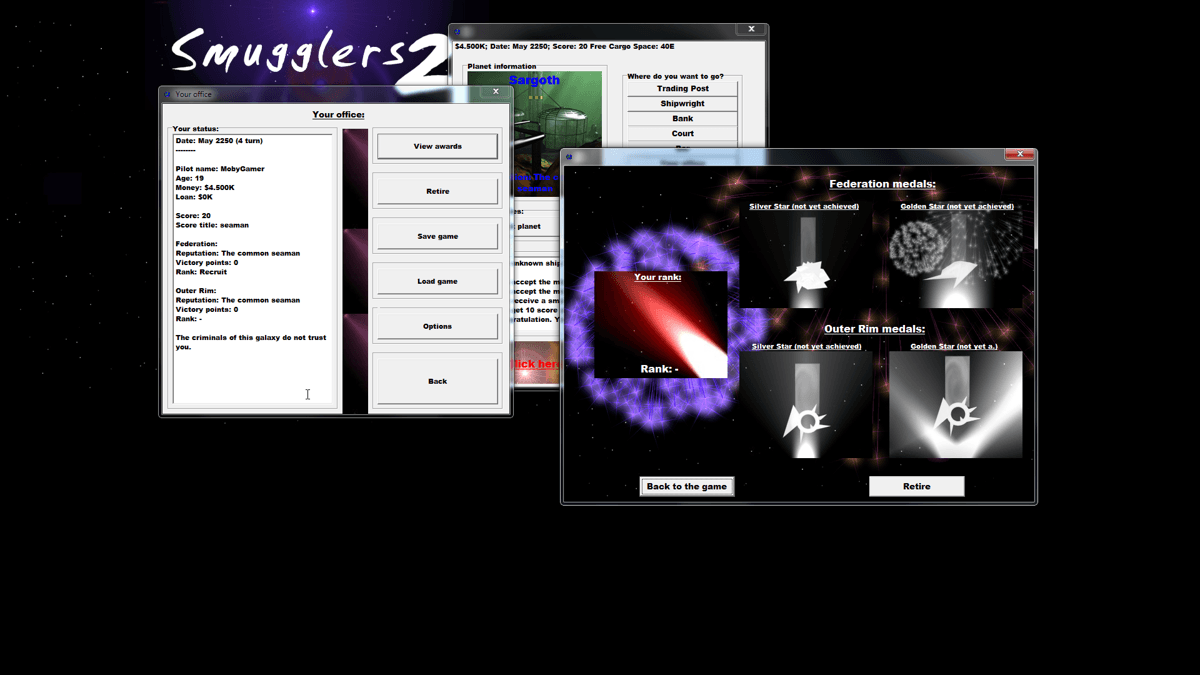Click the top status line in planet window
This screenshot has width=1200, height=675.
click(x=565, y=47)
